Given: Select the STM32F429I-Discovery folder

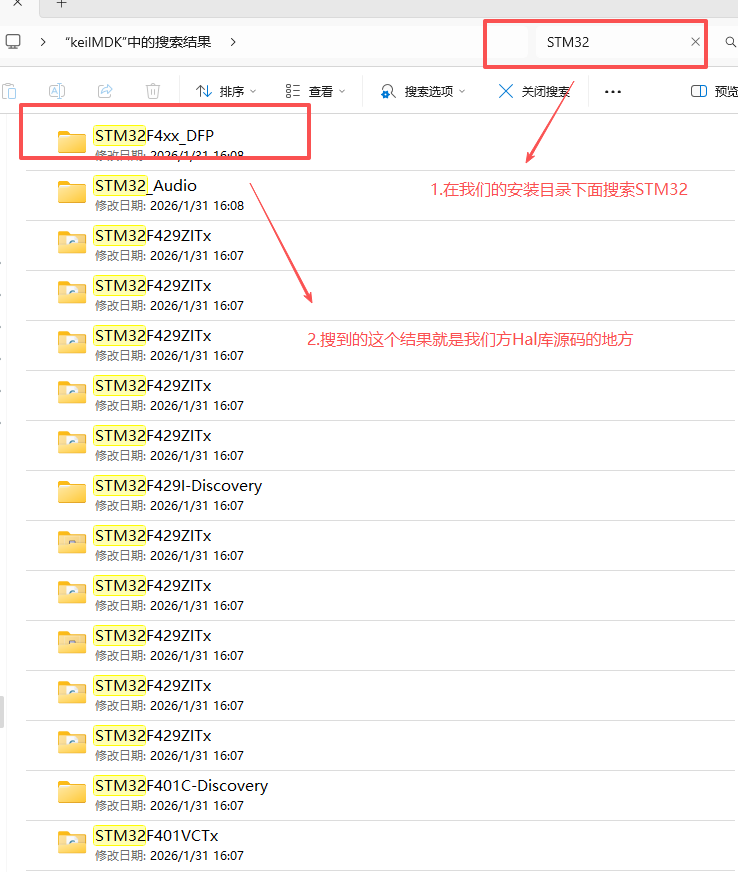Looking at the screenshot, I should click(x=178, y=486).
